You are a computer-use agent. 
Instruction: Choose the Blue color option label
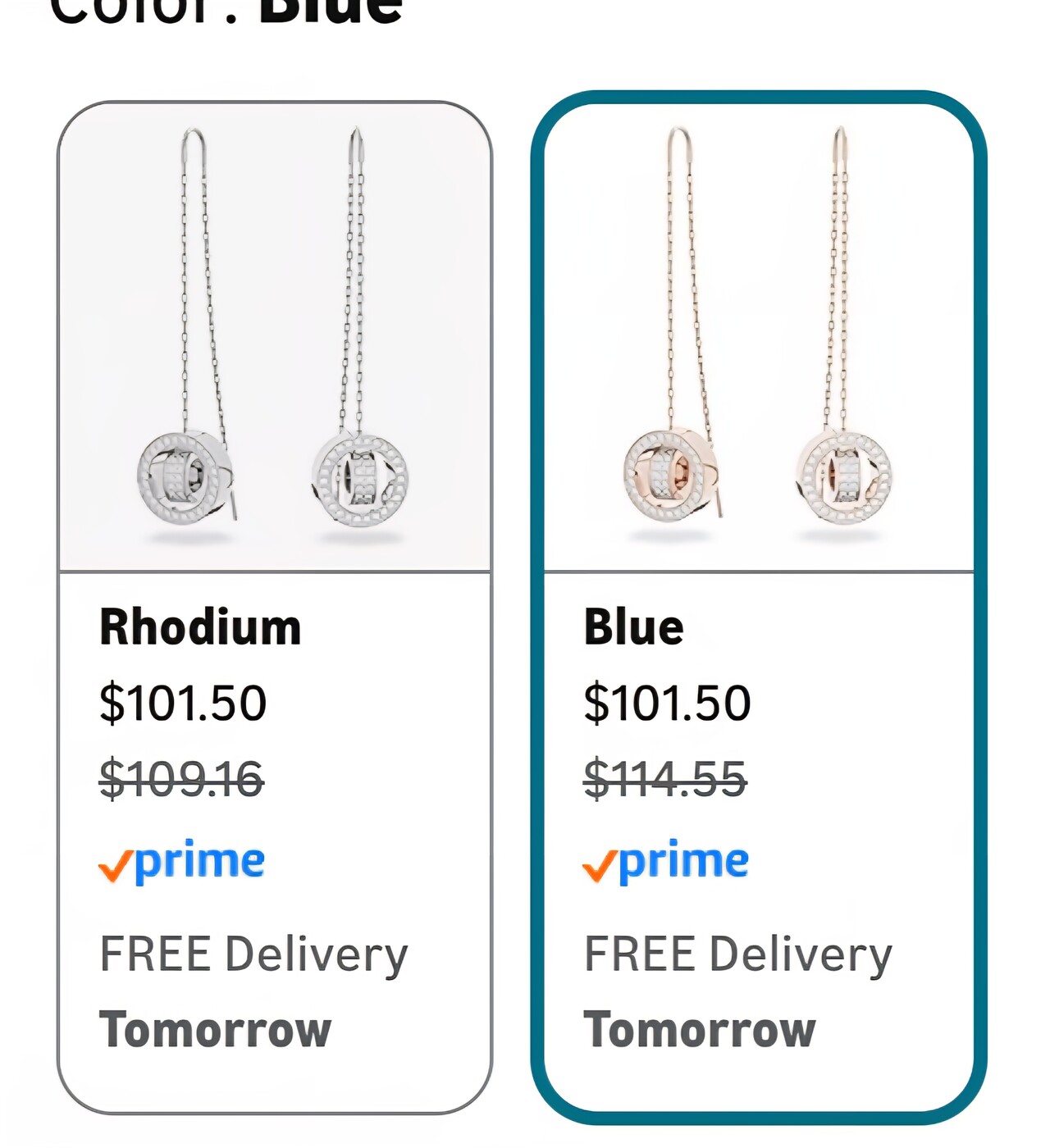[x=633, y=627]
